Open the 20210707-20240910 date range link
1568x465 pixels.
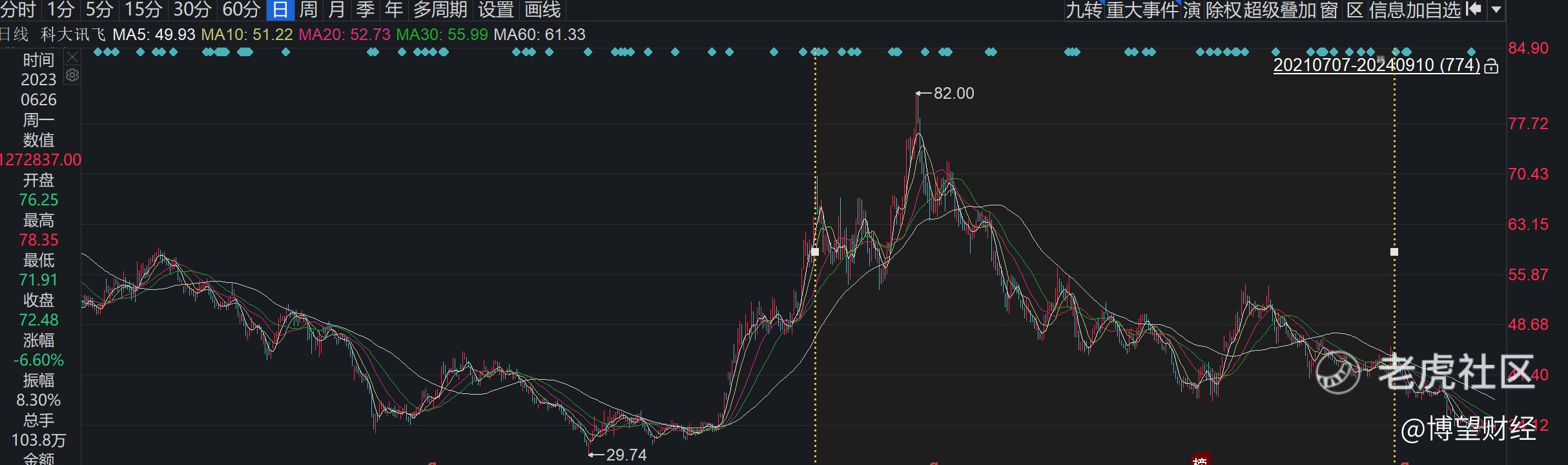[x=1376, y=65]
